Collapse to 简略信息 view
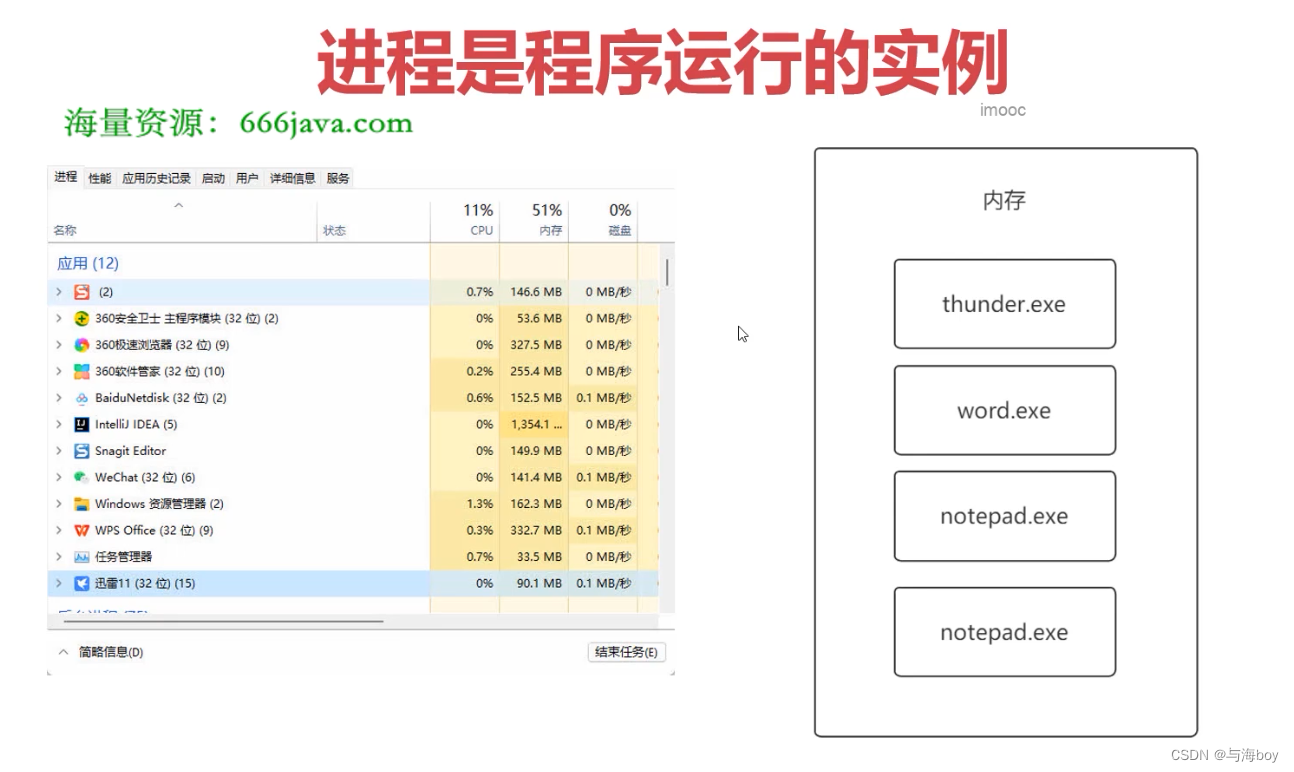1294x772 pixels. coord(100,652)
